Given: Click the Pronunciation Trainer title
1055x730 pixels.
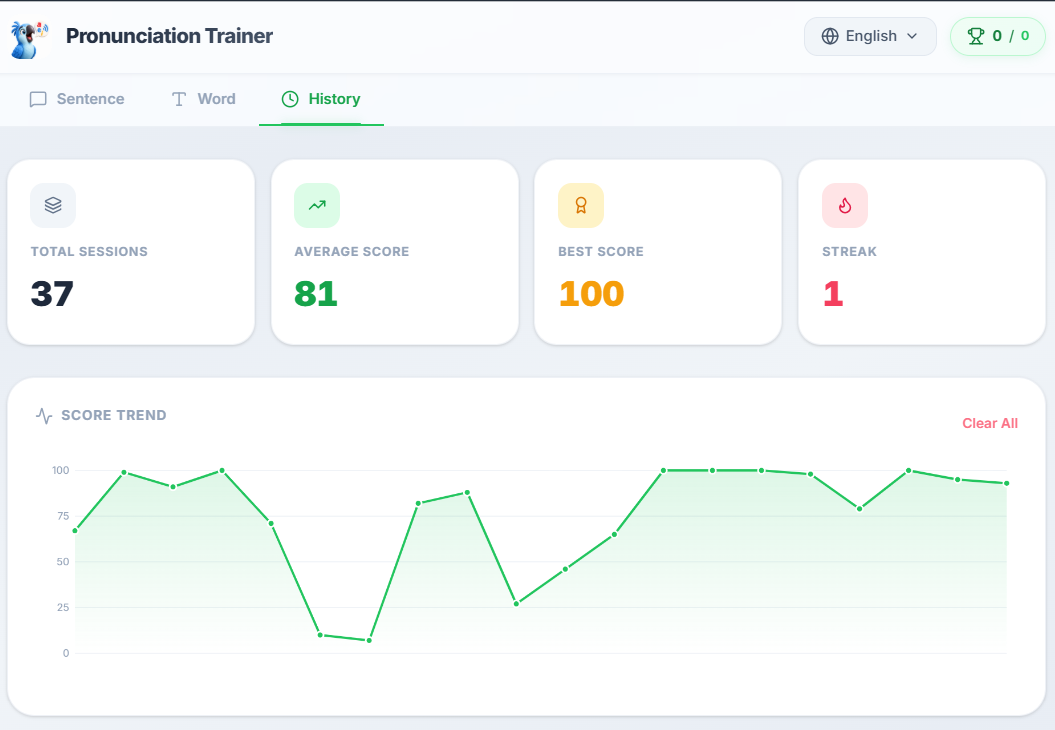Looking at the screenshot, I should [x=170, y=36].
